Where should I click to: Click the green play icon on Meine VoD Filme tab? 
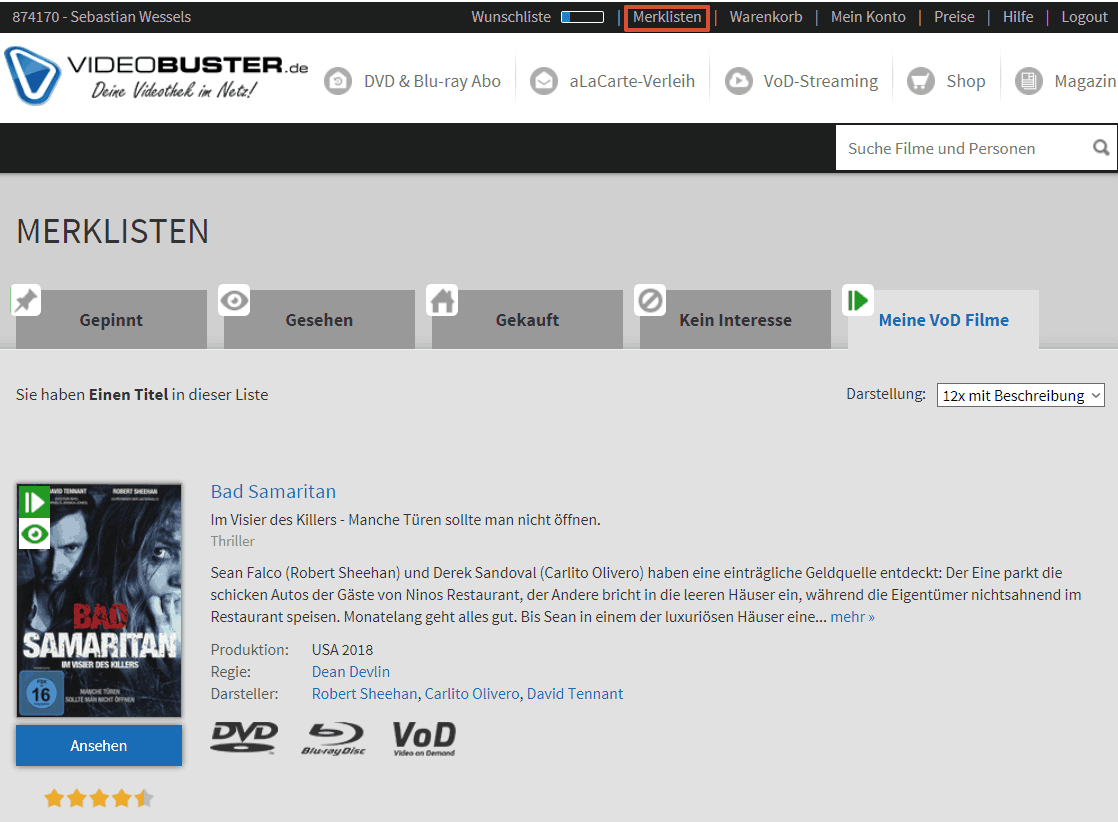click(858, 300)
